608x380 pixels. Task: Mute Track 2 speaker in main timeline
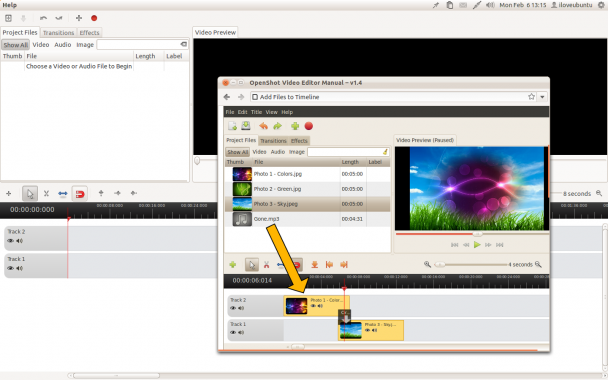coord(19,241)
